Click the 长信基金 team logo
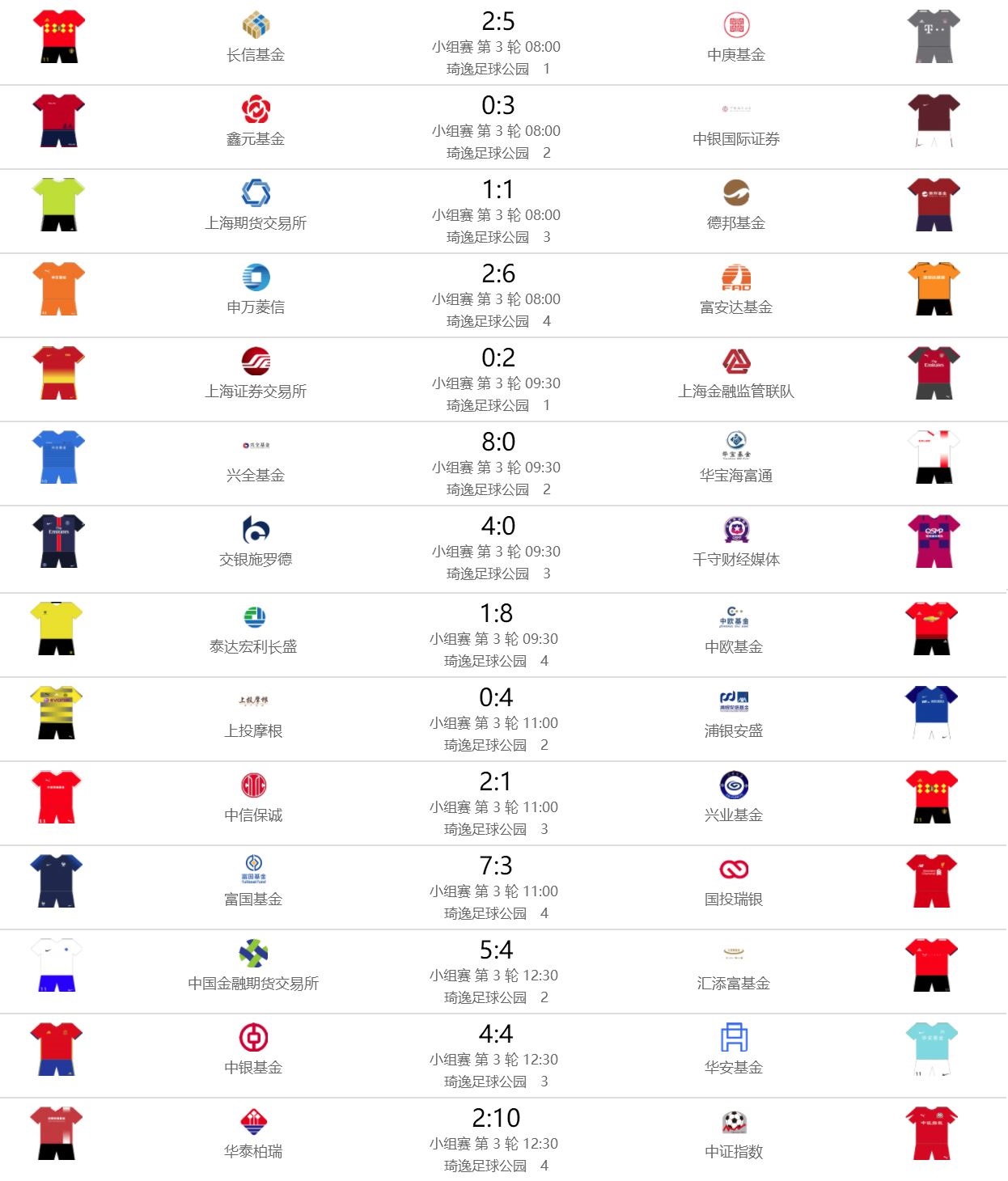The image size is (1008, 1181). coord(256,25)
